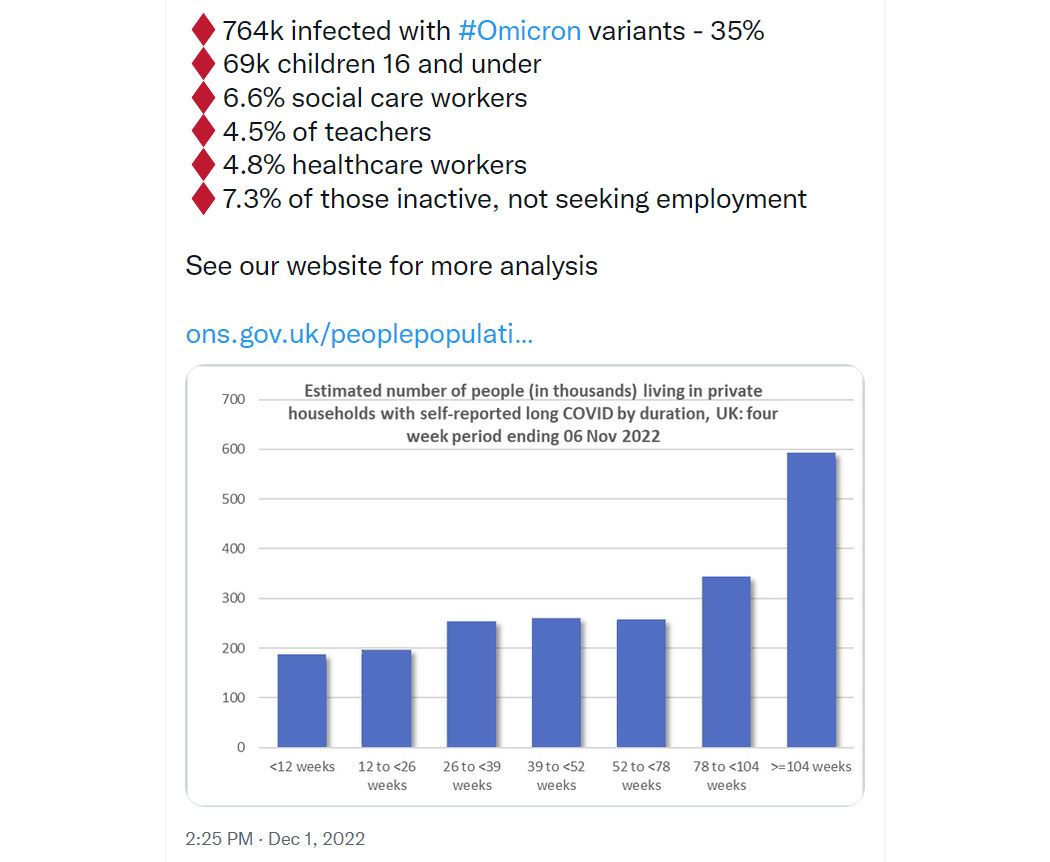Click the diamond beside healthcare workers
This screenshot has height=862, width=1050.
click(203, 165)
